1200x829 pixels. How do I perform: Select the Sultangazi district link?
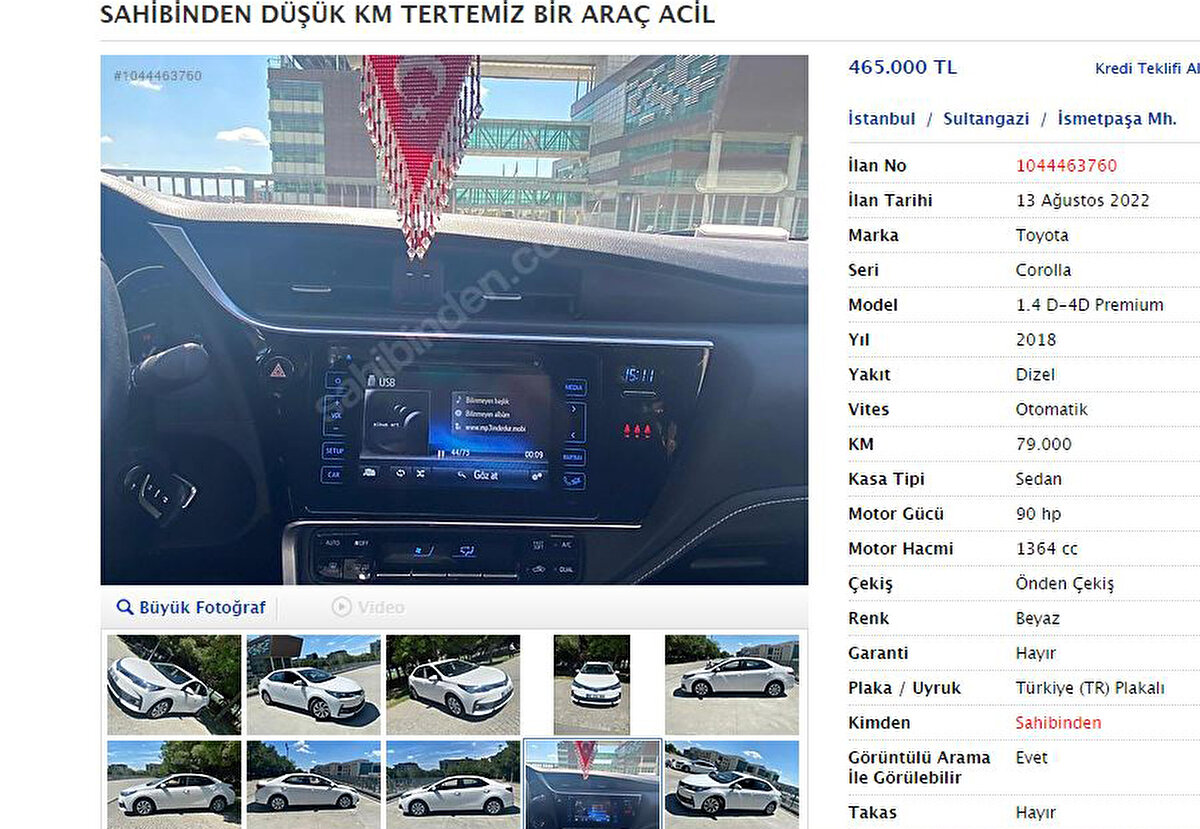(x=986, y=118)
